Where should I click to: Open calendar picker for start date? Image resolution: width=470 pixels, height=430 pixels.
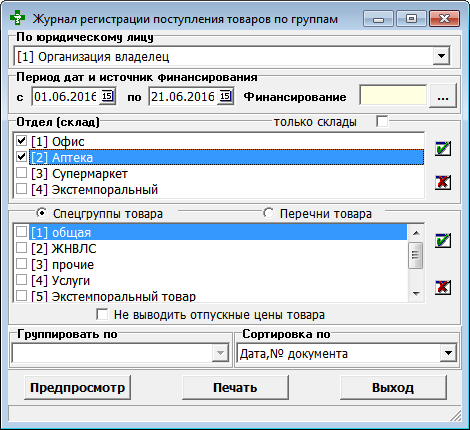coord(108,97)
